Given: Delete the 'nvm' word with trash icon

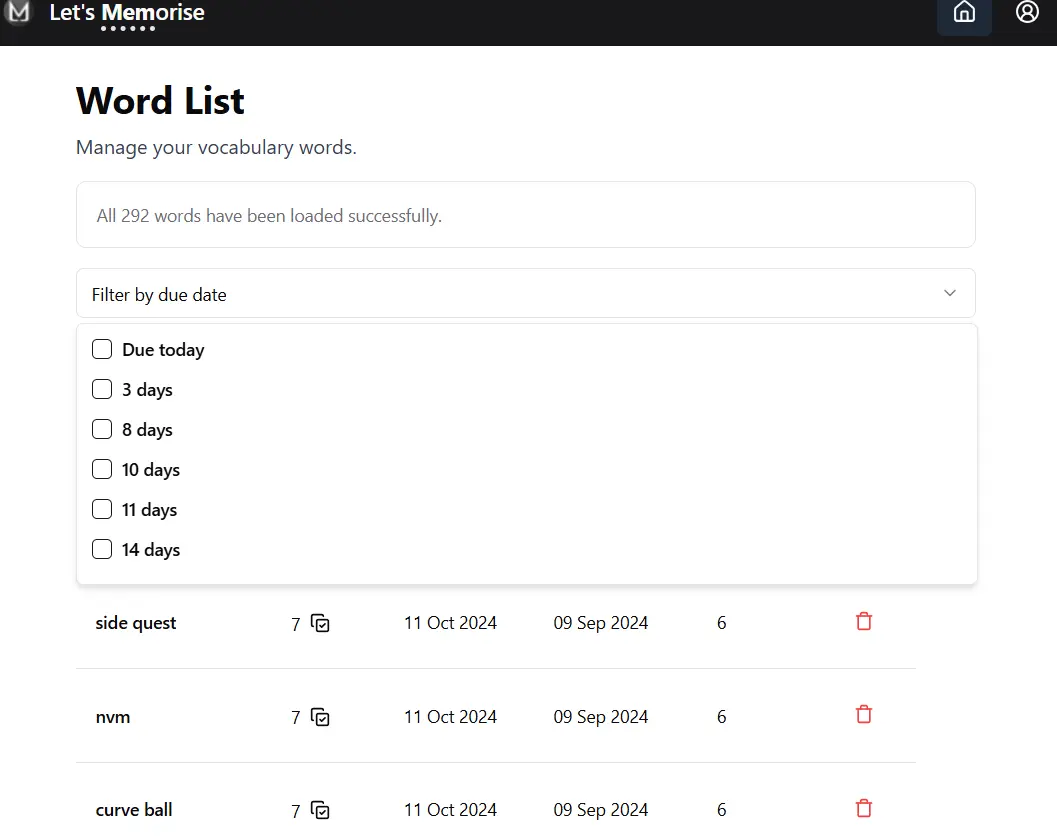Looking at the screenshot, I should coord(864,715).
